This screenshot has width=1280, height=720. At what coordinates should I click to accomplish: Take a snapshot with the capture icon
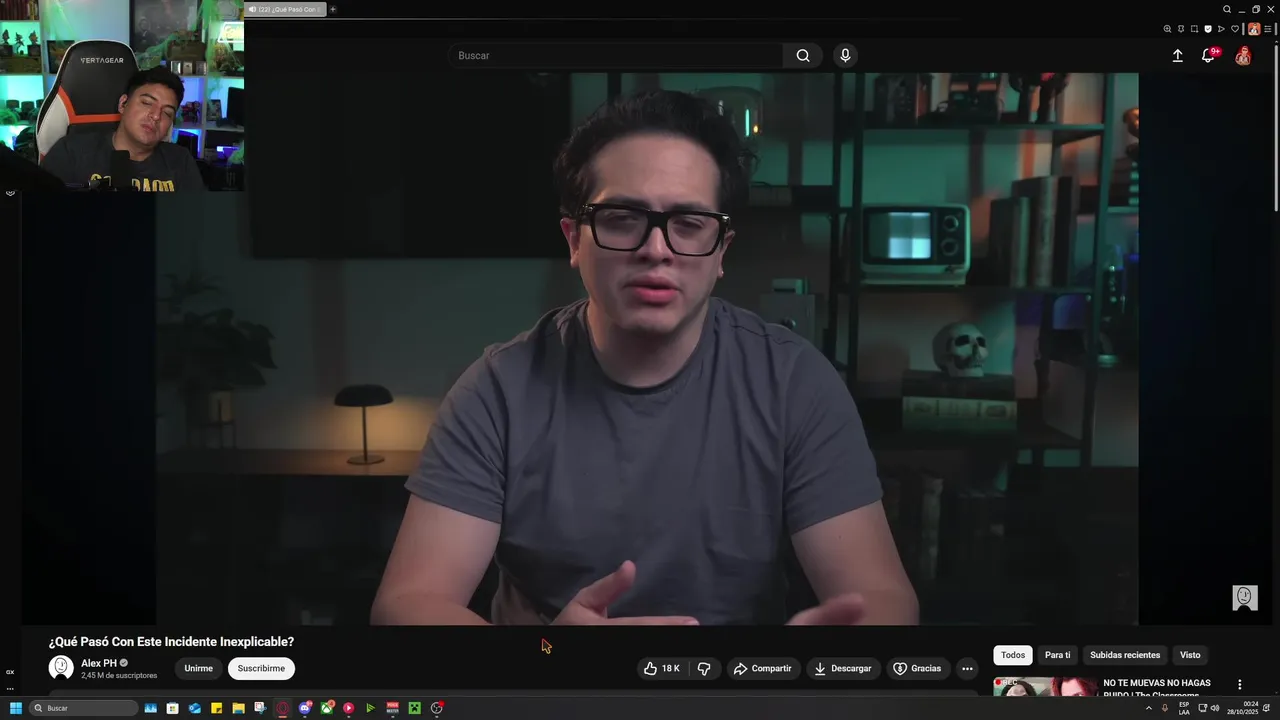(x=1194, y=29)
